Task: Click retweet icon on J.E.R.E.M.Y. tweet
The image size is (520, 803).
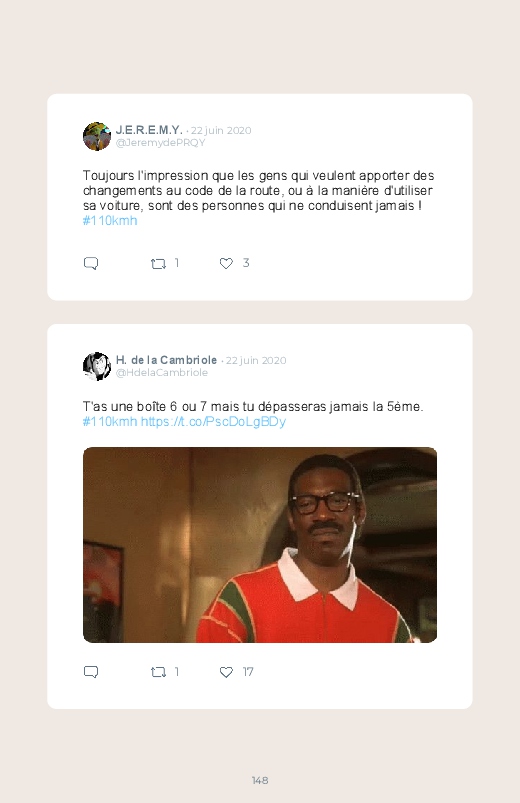Action: click(158, 264)
